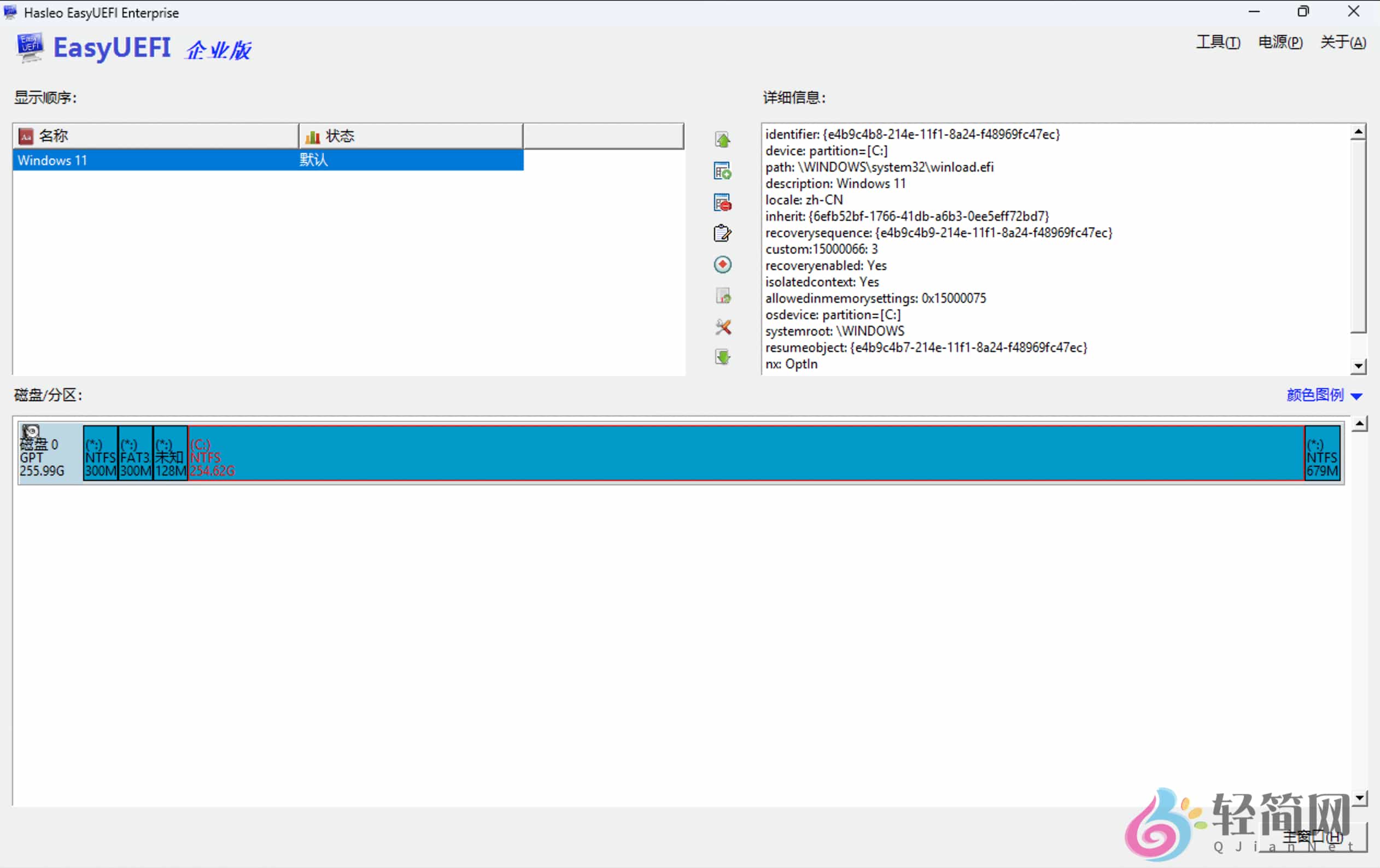Click the add new boot entry icon
This screenshot has height=868, width=1380.
click(723, 171)
